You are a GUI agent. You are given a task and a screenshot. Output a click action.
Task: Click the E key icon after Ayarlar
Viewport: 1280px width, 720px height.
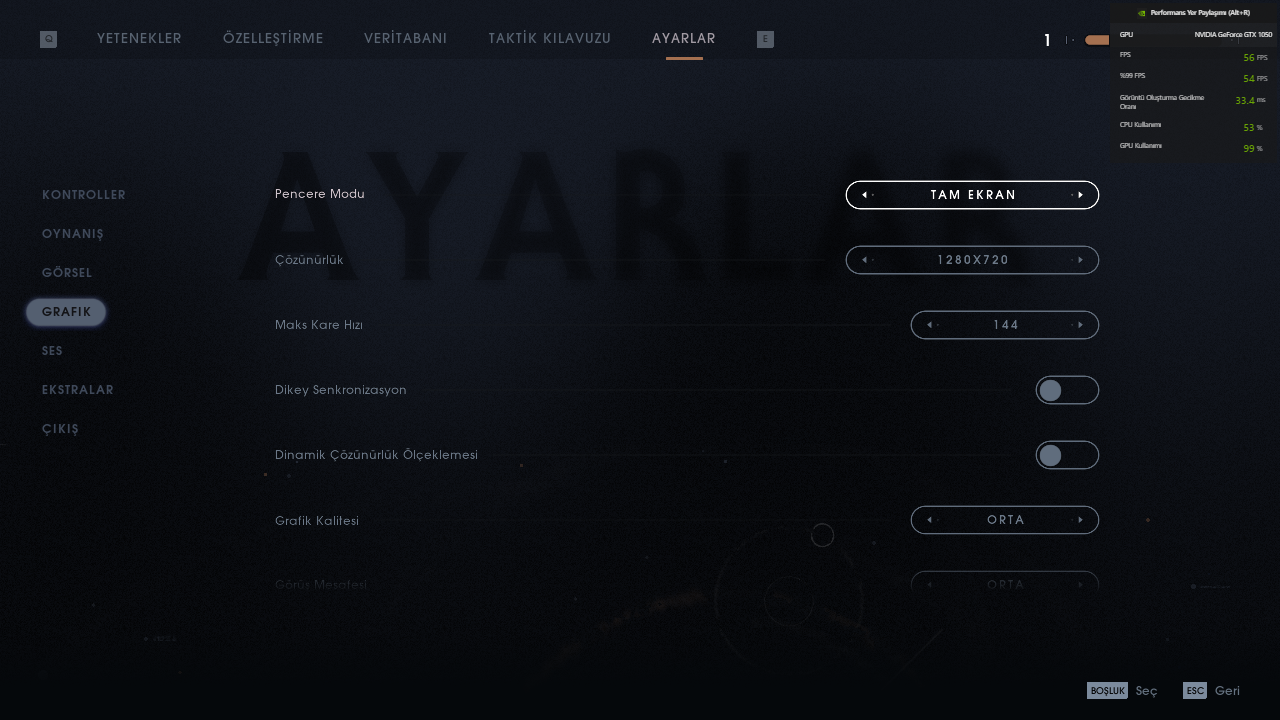765,39
